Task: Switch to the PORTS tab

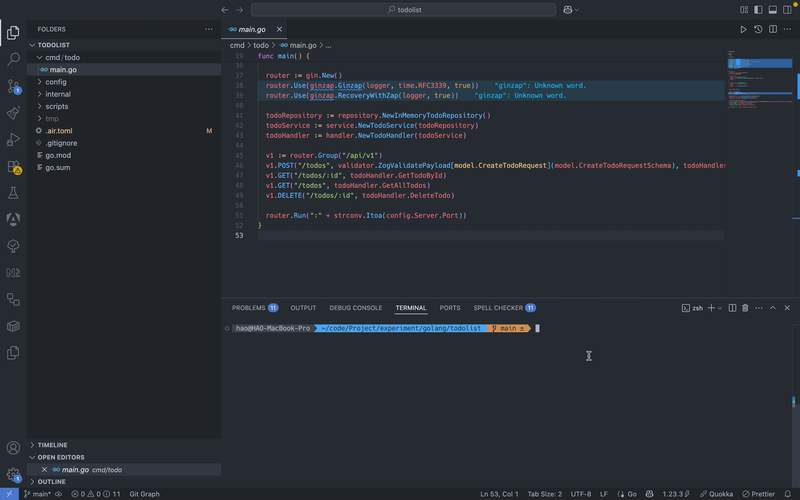Action: 449,308
